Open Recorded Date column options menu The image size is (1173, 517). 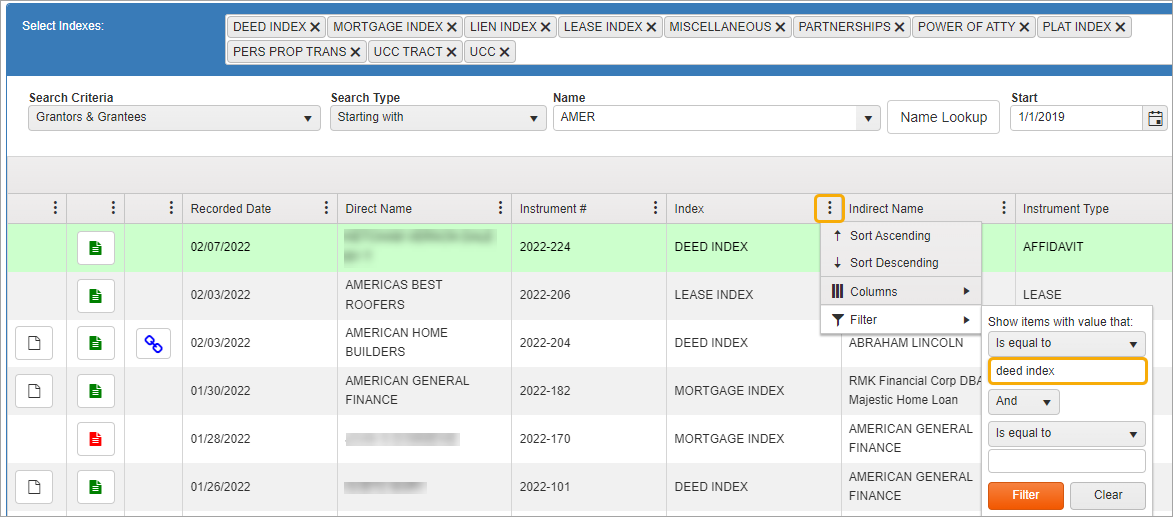point(326,208)
